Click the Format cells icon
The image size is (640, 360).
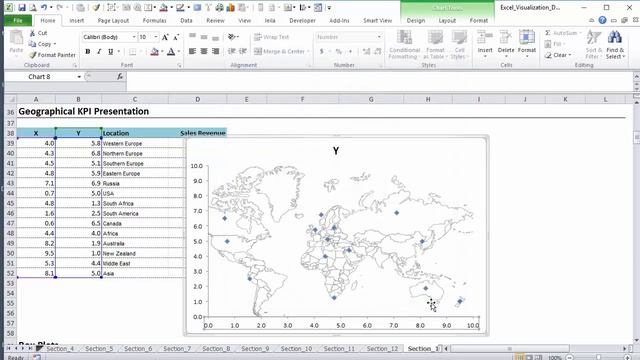(527, 38)
